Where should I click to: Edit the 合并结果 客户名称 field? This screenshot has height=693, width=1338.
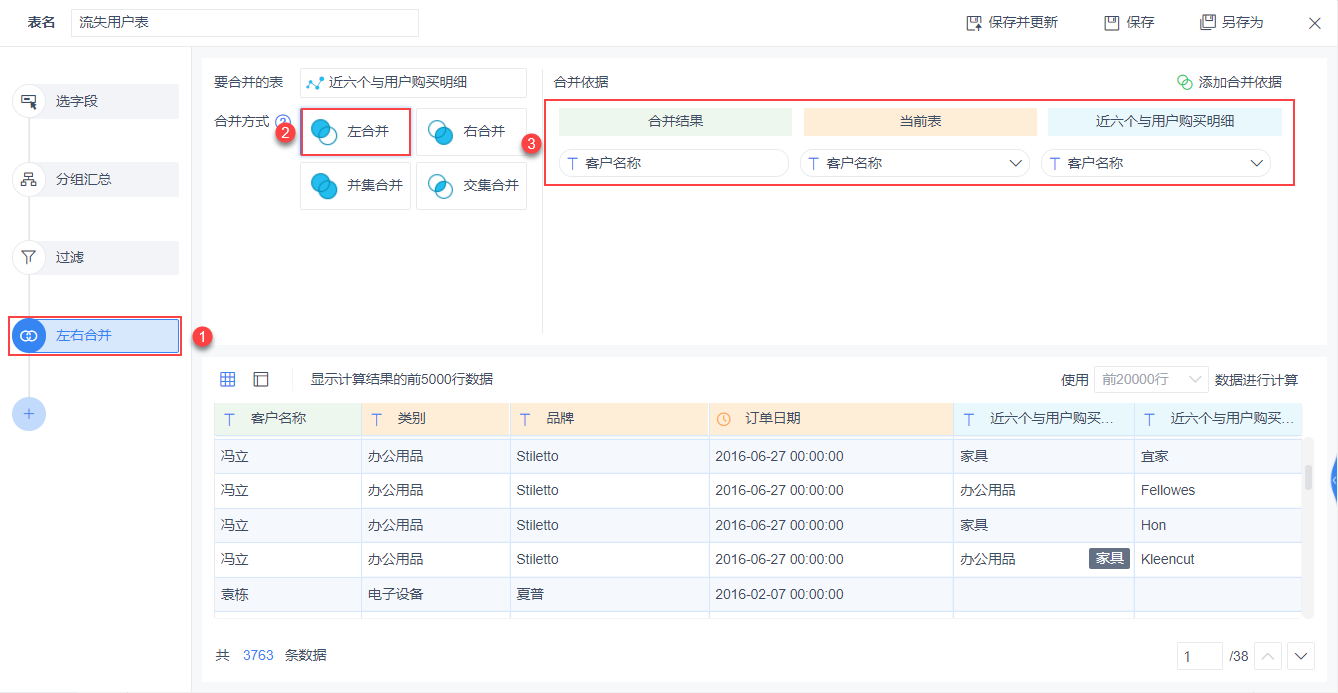pos(674,163)
